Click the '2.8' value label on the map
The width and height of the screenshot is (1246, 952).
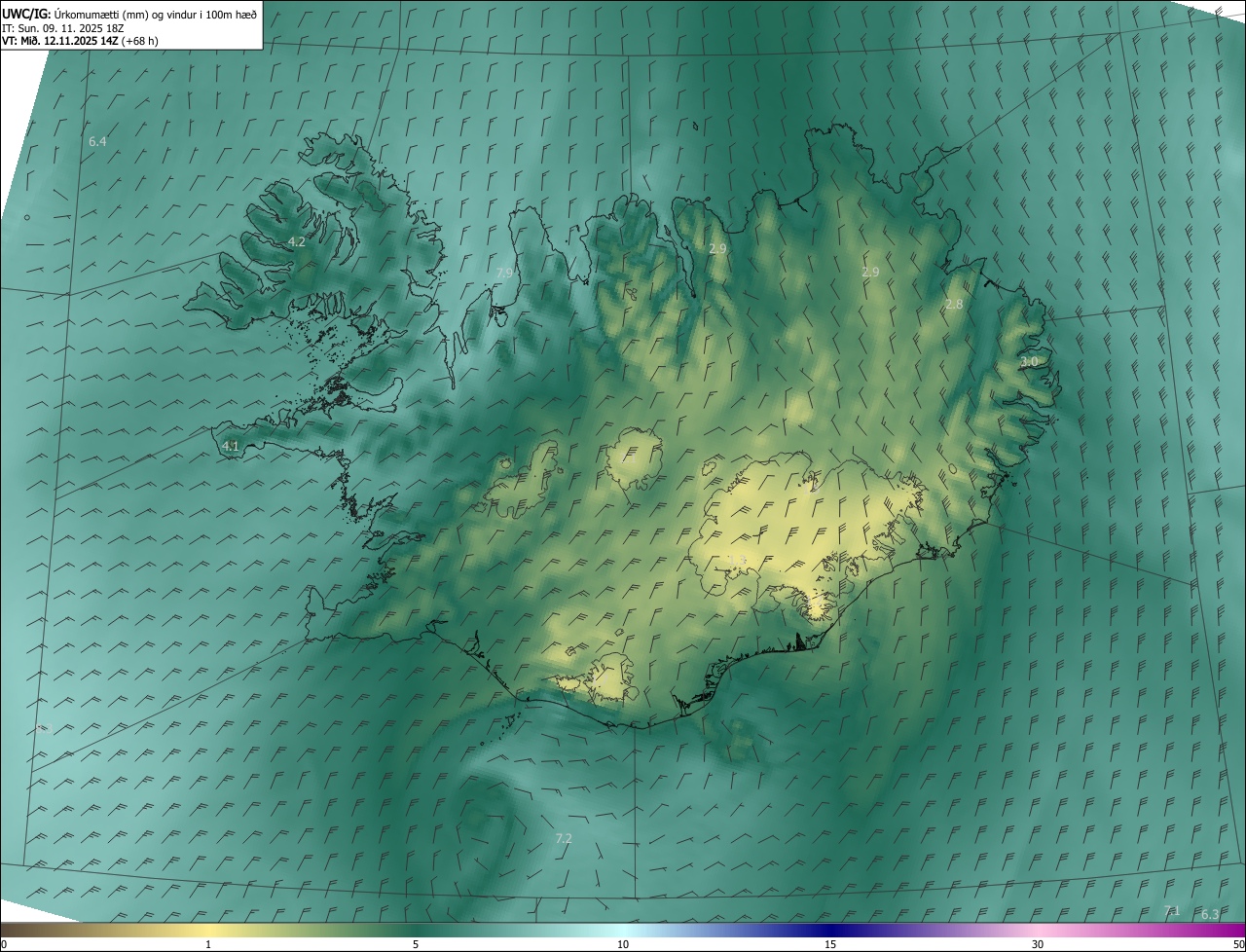point(954,305)
